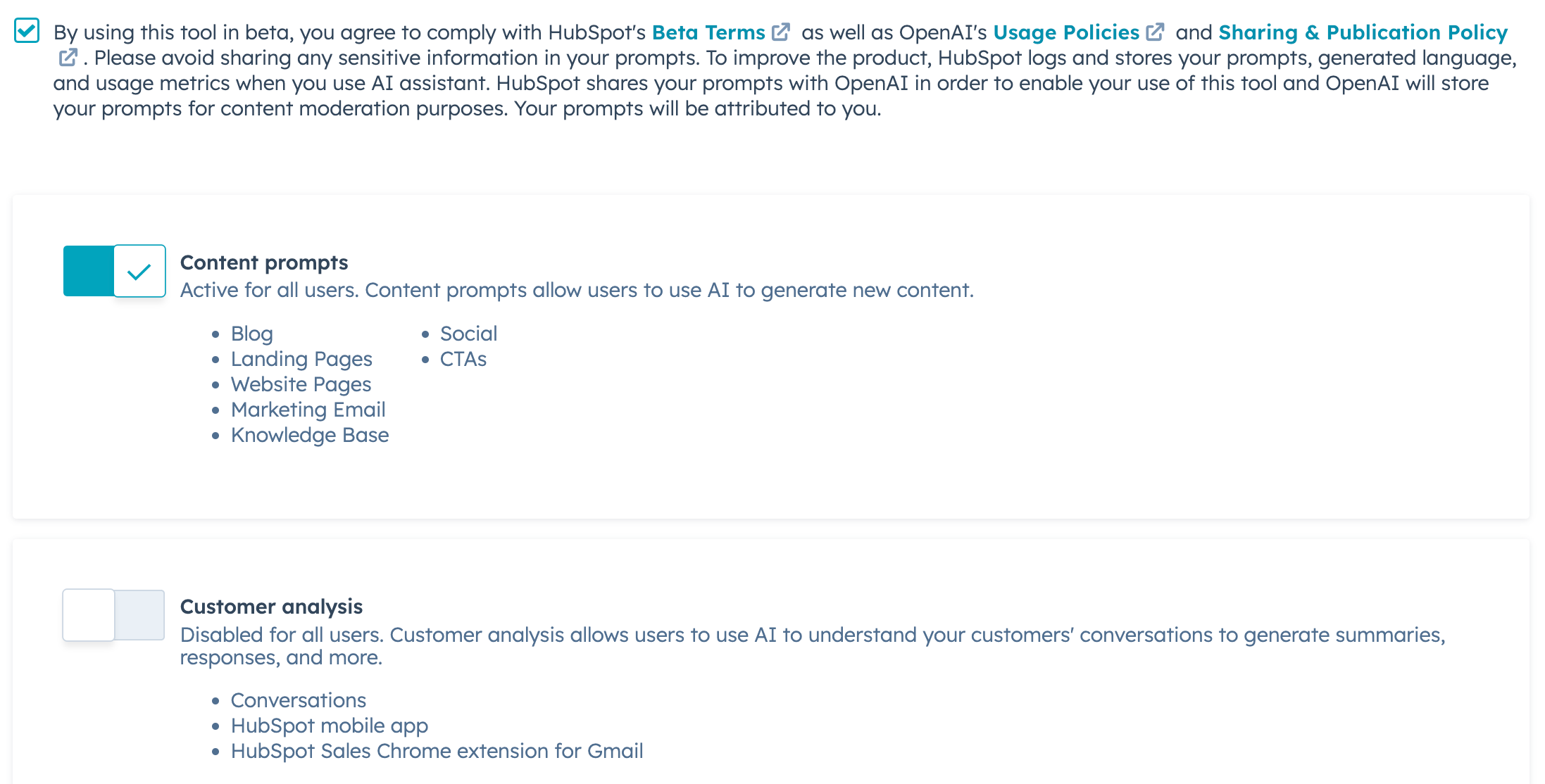Screen dimensions: 1545x784
Task: Click the teal filled area of the Content prompts switch
Action: (x=88, y=270)
